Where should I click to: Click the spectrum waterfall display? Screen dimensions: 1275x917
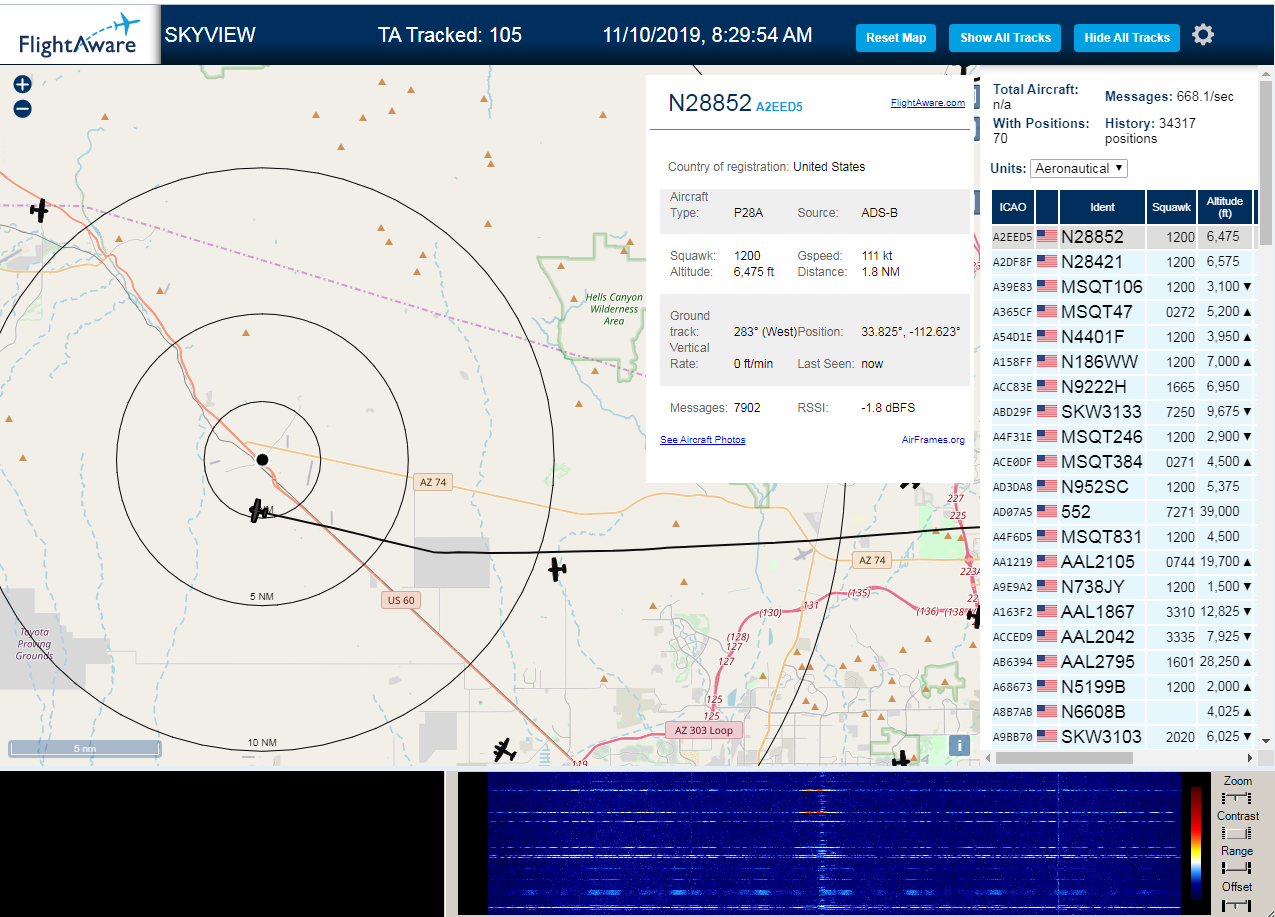click(834, 842)
